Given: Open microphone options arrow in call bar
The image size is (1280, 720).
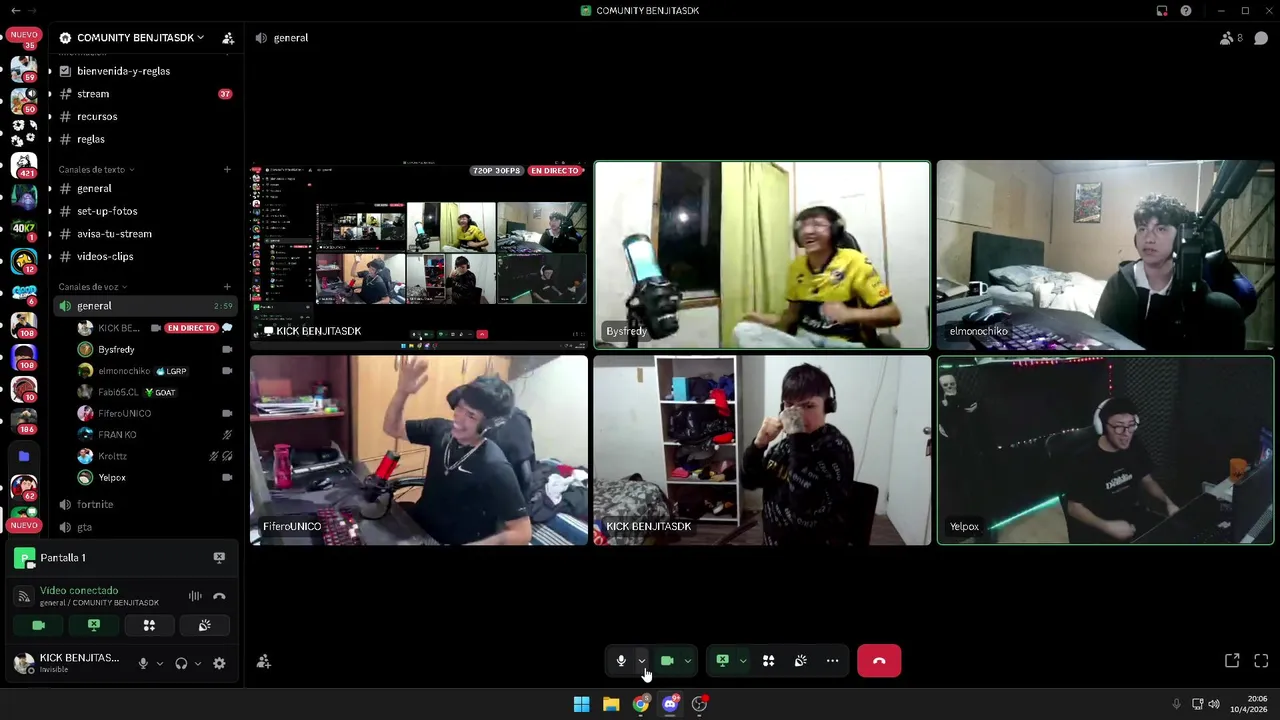Looking at the screenshot, I should [x=642, y=661].
